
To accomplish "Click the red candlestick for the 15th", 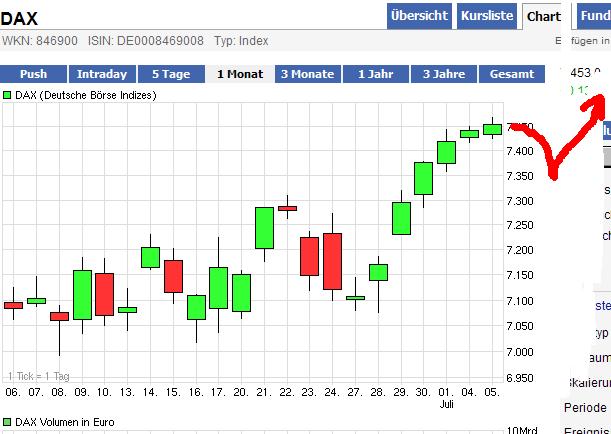I will pos(173,276).
